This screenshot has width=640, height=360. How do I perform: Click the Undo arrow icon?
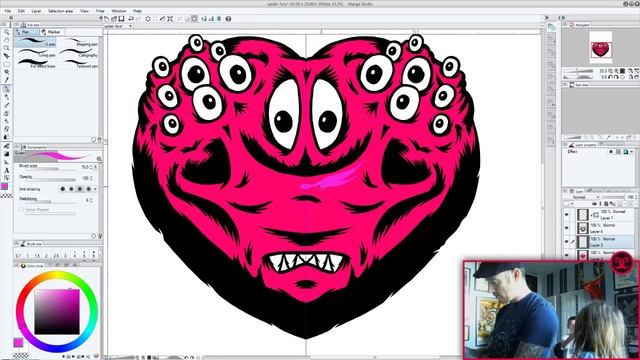coord(131,19)
